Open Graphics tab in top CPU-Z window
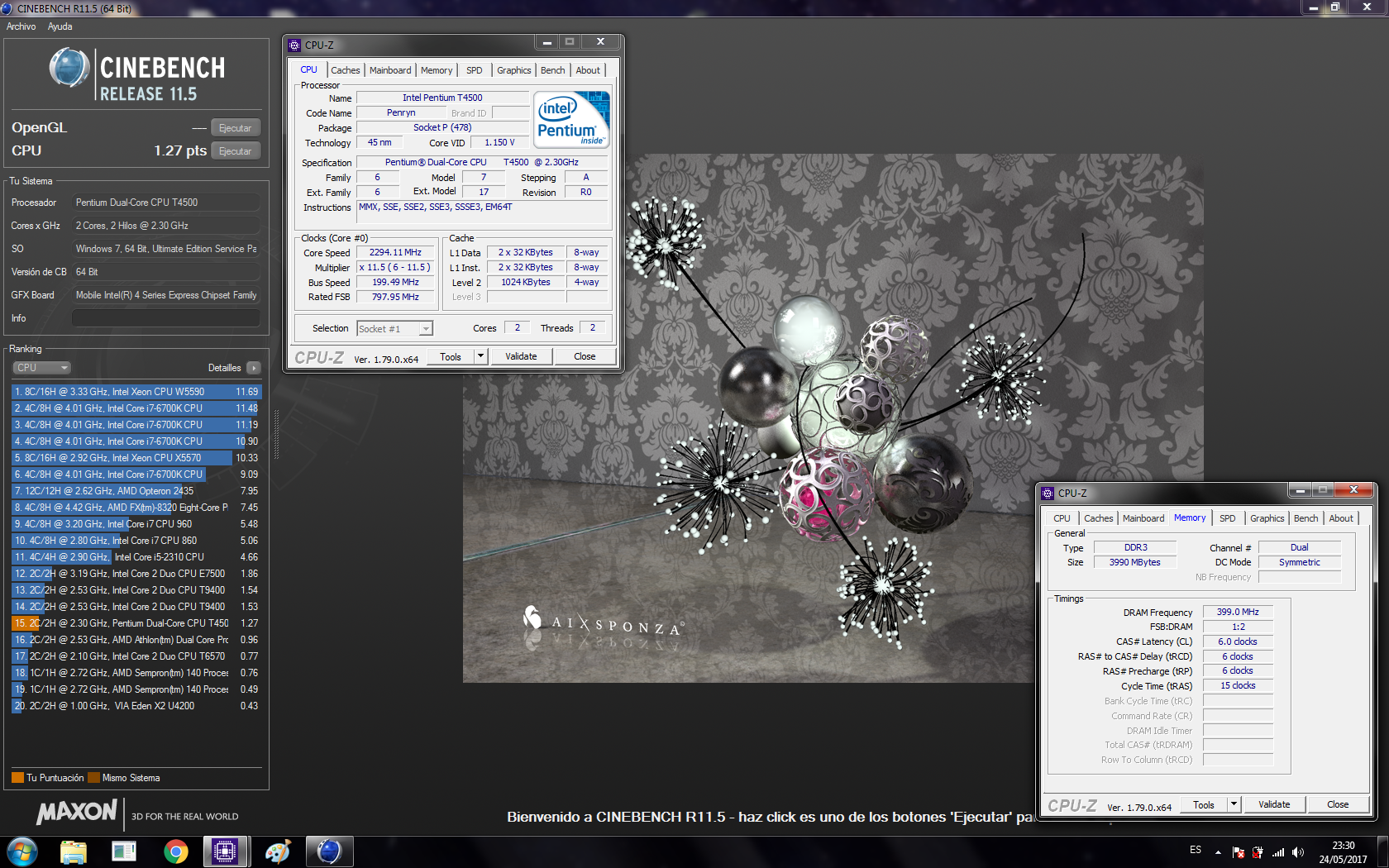Image resolution: width=1389 pixels, height=868 pixels. 514,70
